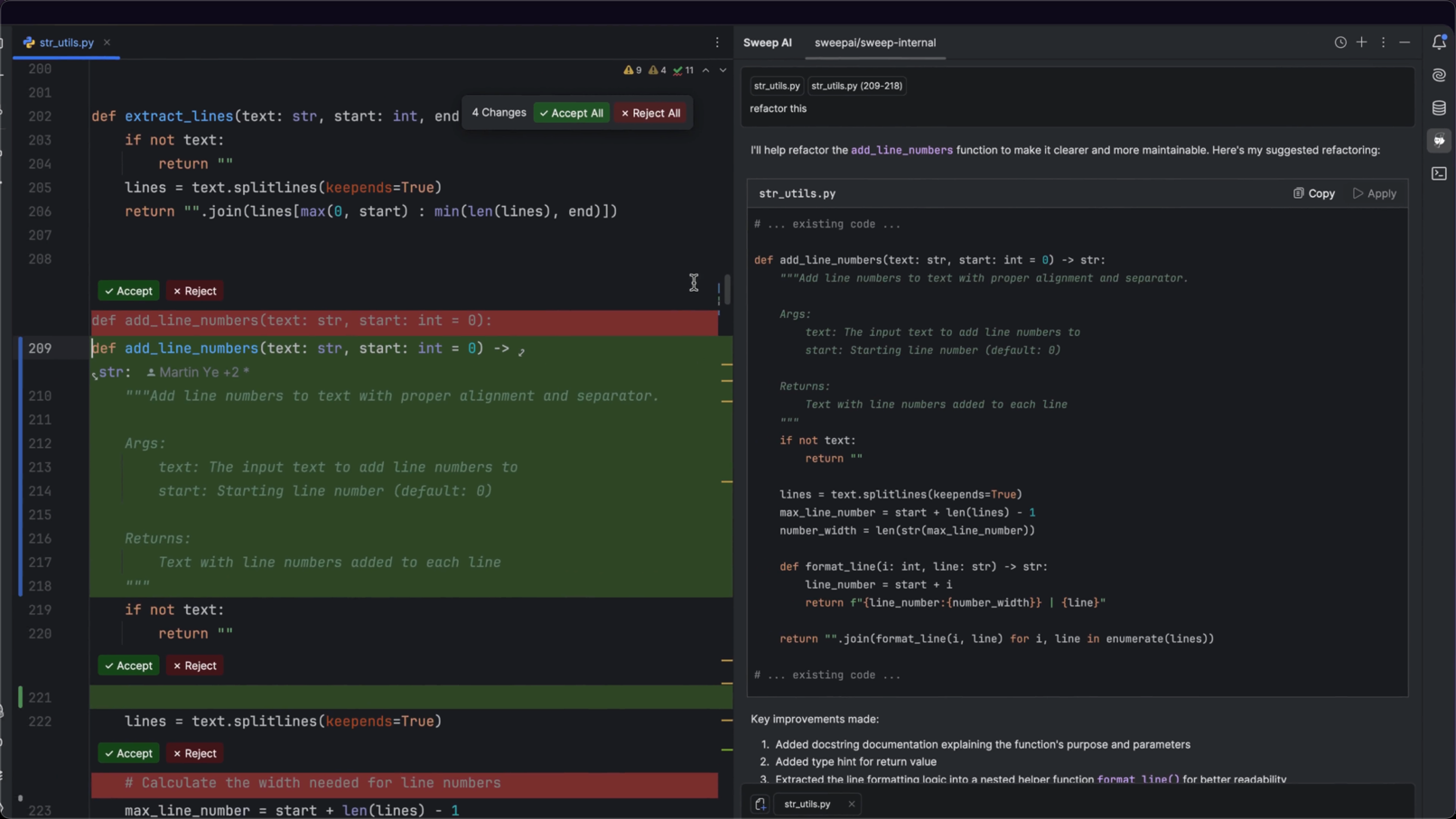
Task: Reject all 4 changes
Action: coord(651,113)
